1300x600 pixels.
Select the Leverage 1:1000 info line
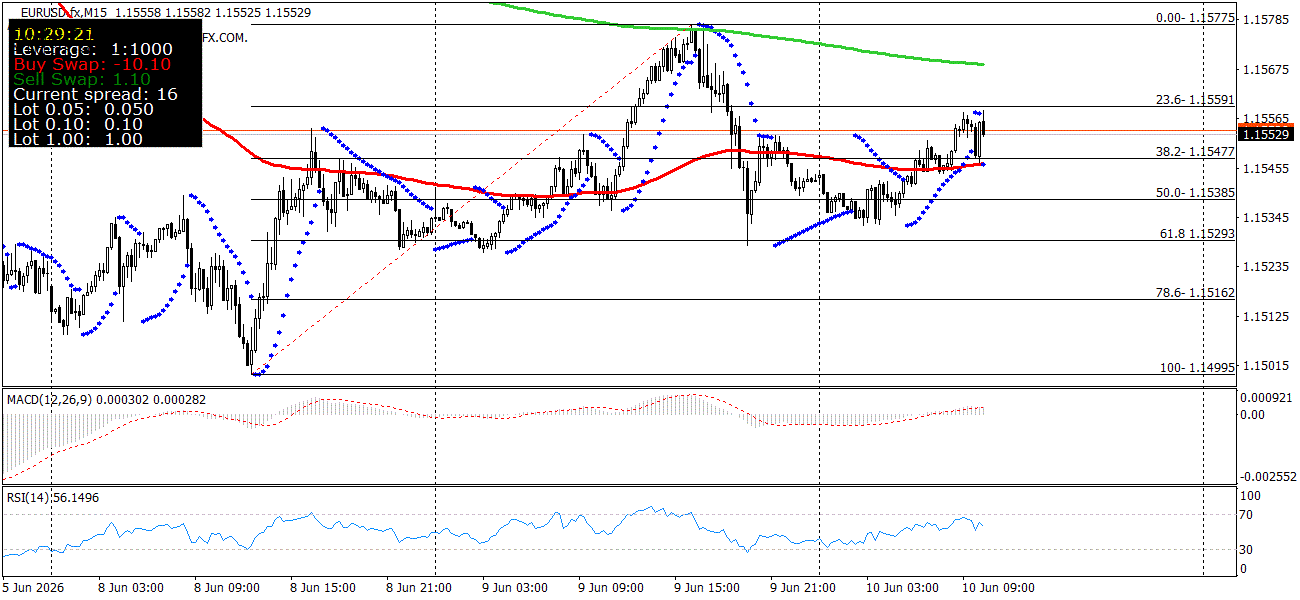point(92,49)
